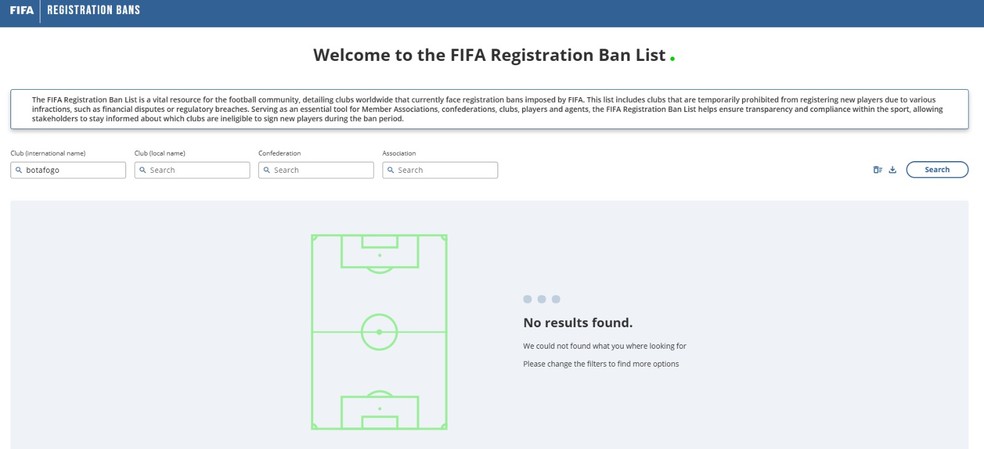This screenshot has width=984, height=449.
Task: Click the Welcome to the FIFA Registration Ban List heading
Action: (x=489, y=55)
